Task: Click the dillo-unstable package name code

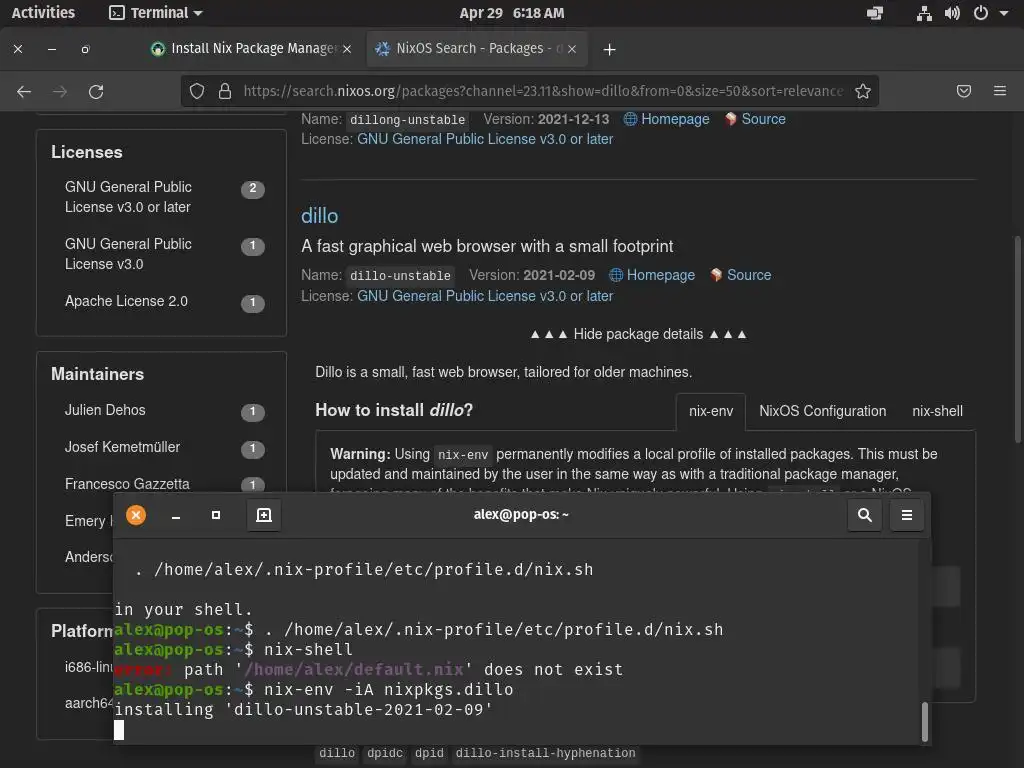Action: [400, 276]
